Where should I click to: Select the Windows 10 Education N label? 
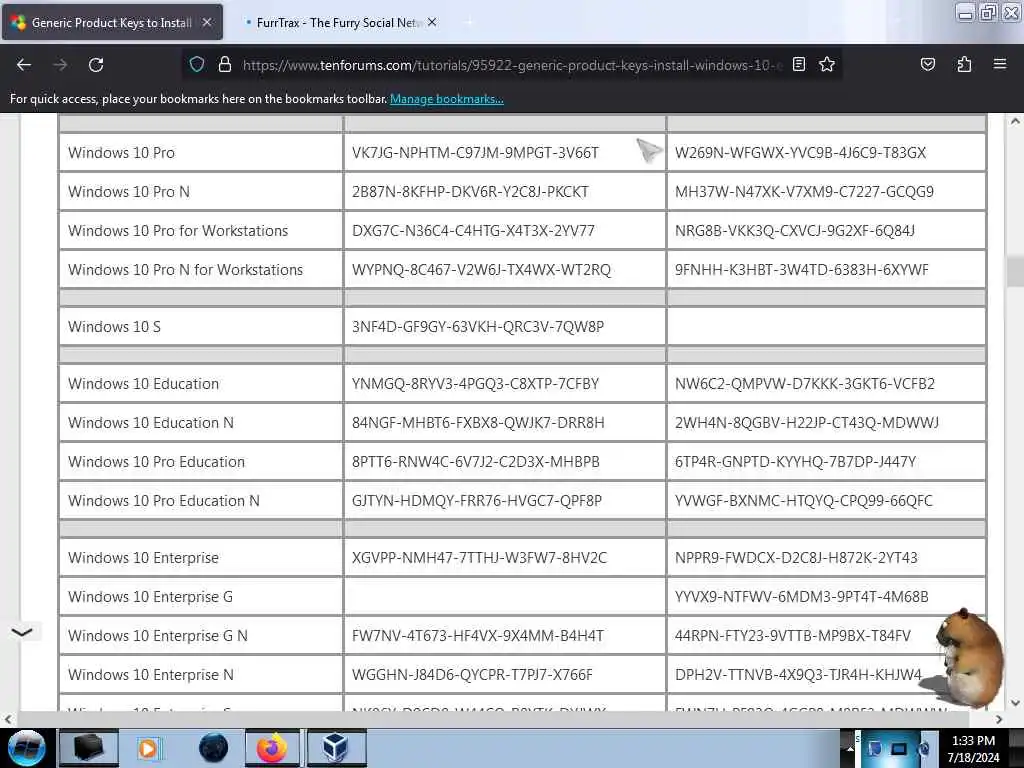pos(151,423)
